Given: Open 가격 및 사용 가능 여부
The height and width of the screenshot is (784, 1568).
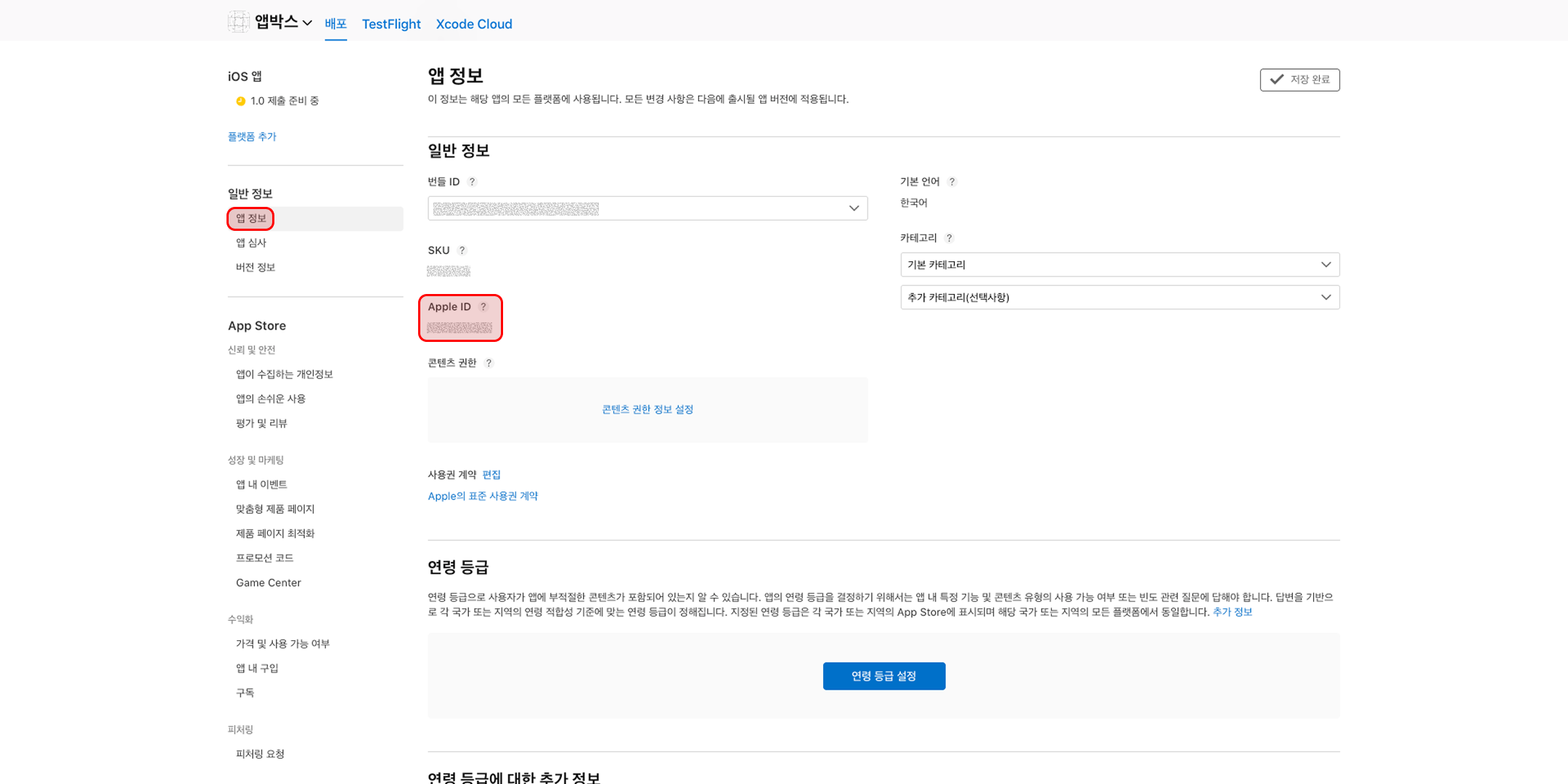Looking at the screenshot, I should click(x=283, y=644).
